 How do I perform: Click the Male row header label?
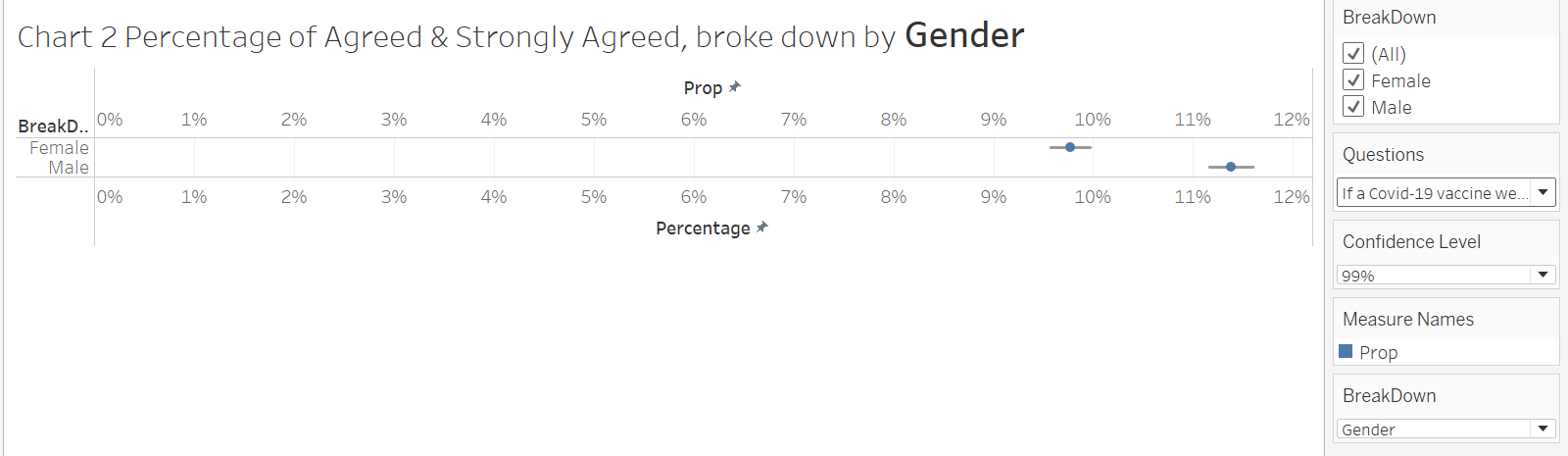(69, 168)
